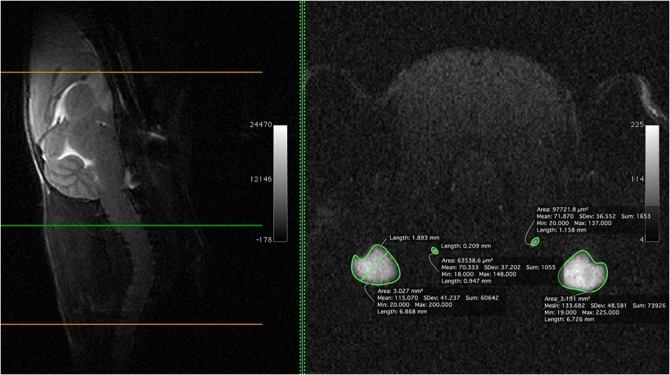The image size is (670, 375).
Task: Click the 12146 midpoint value on left color bar
Action: pos(261,179)
